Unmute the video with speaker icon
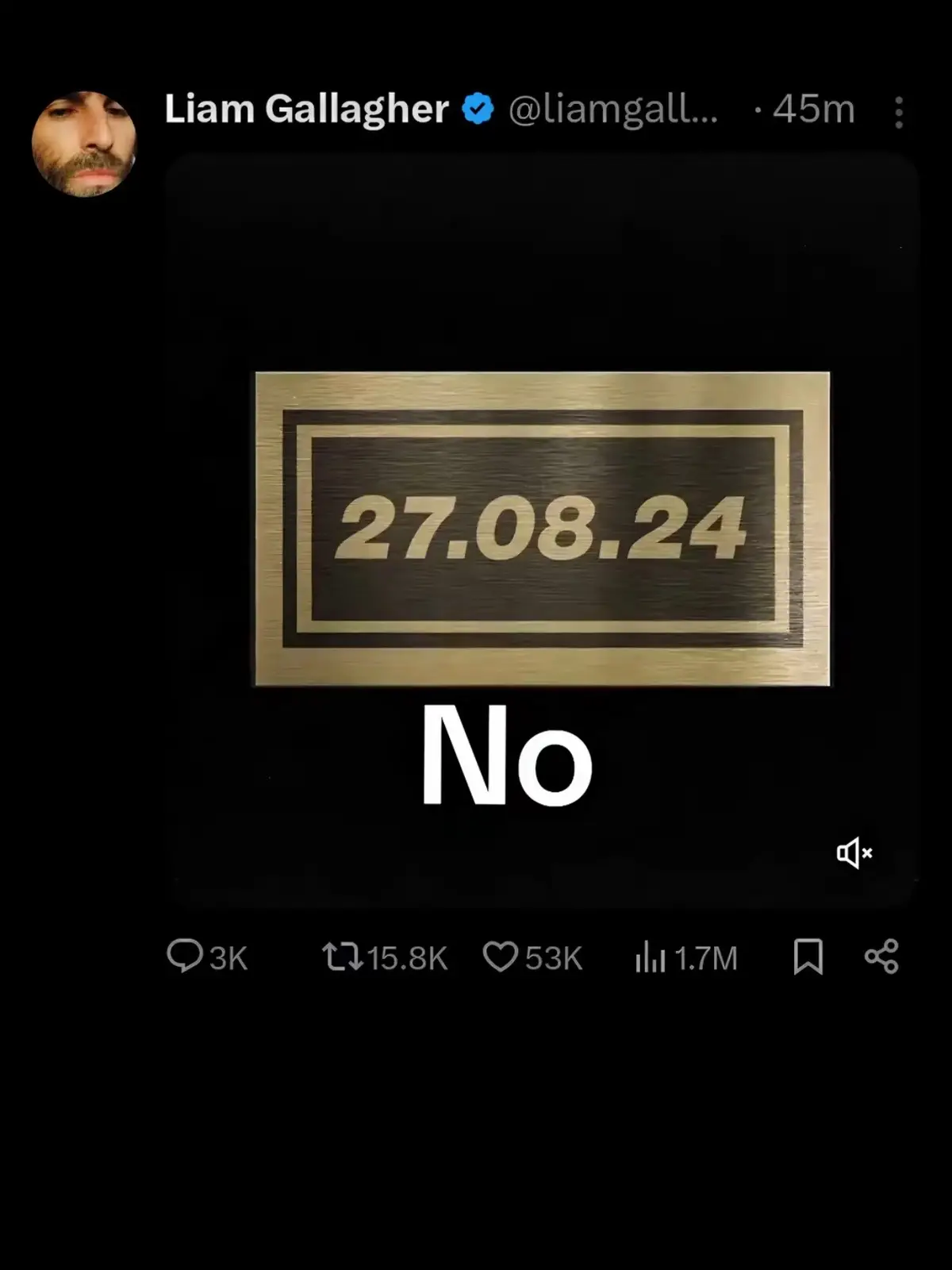 point(854,853)
